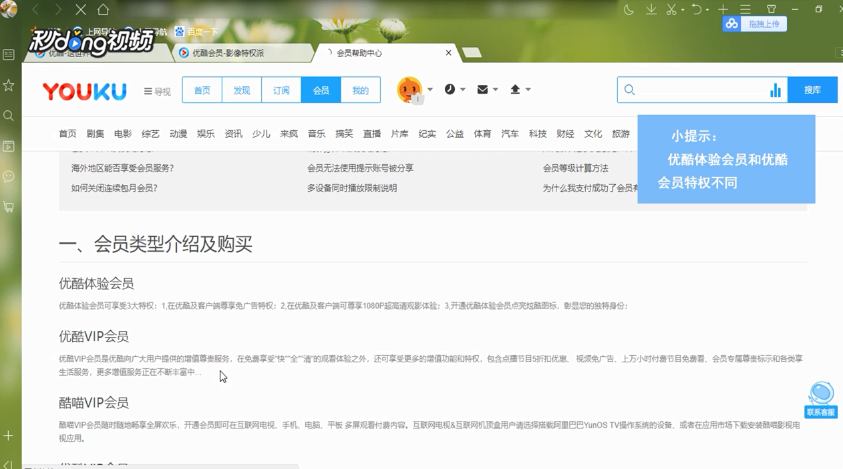Click the 拖拽上传 cloud upload button
Screen dimensions: 843x469
755,24
